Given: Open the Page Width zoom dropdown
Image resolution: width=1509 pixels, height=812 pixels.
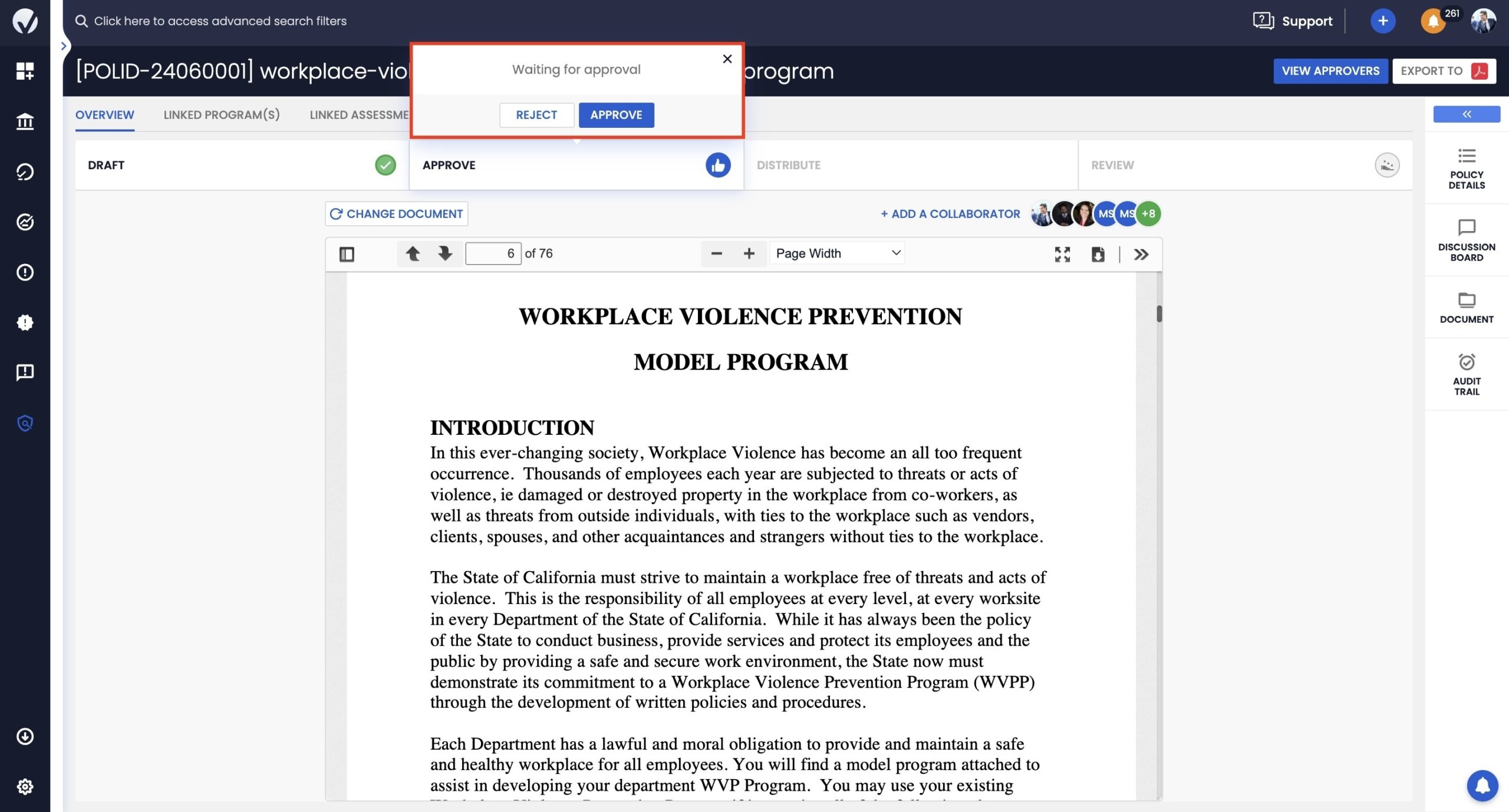Looking at the screenshot, I should [837, 254].
